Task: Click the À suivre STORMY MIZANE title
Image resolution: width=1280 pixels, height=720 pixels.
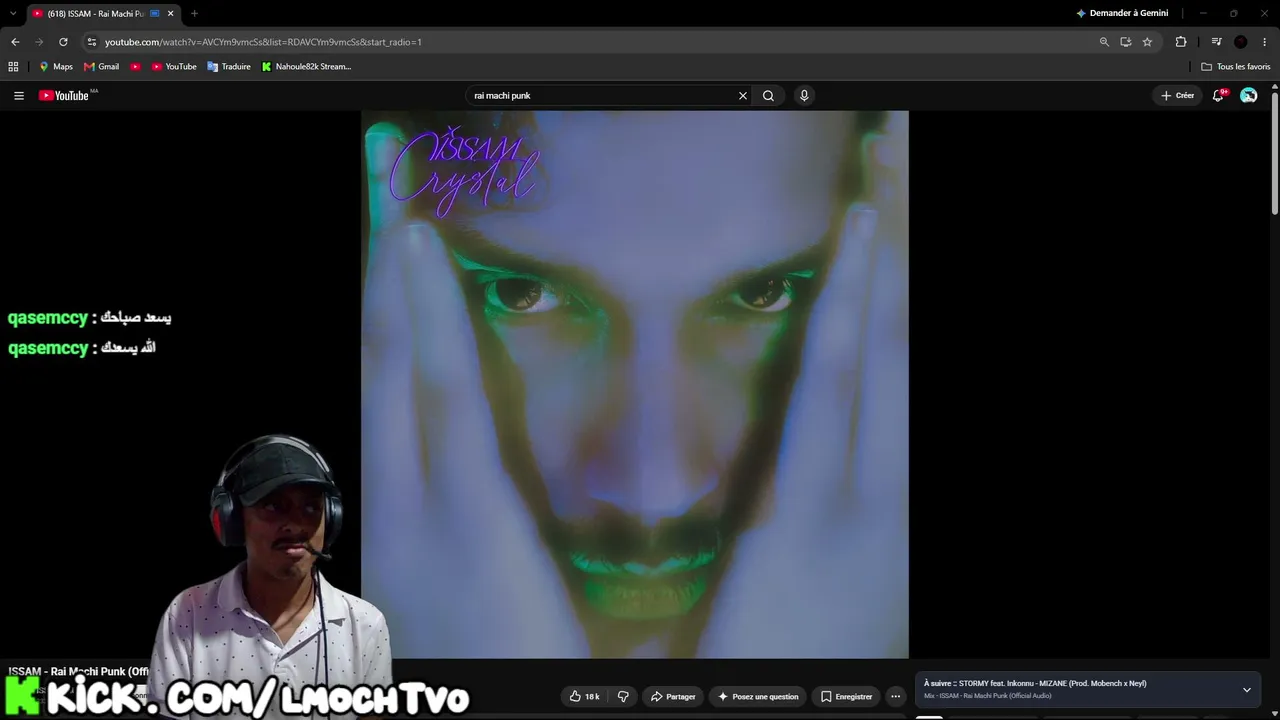Action: click(x=1035, y=684)
